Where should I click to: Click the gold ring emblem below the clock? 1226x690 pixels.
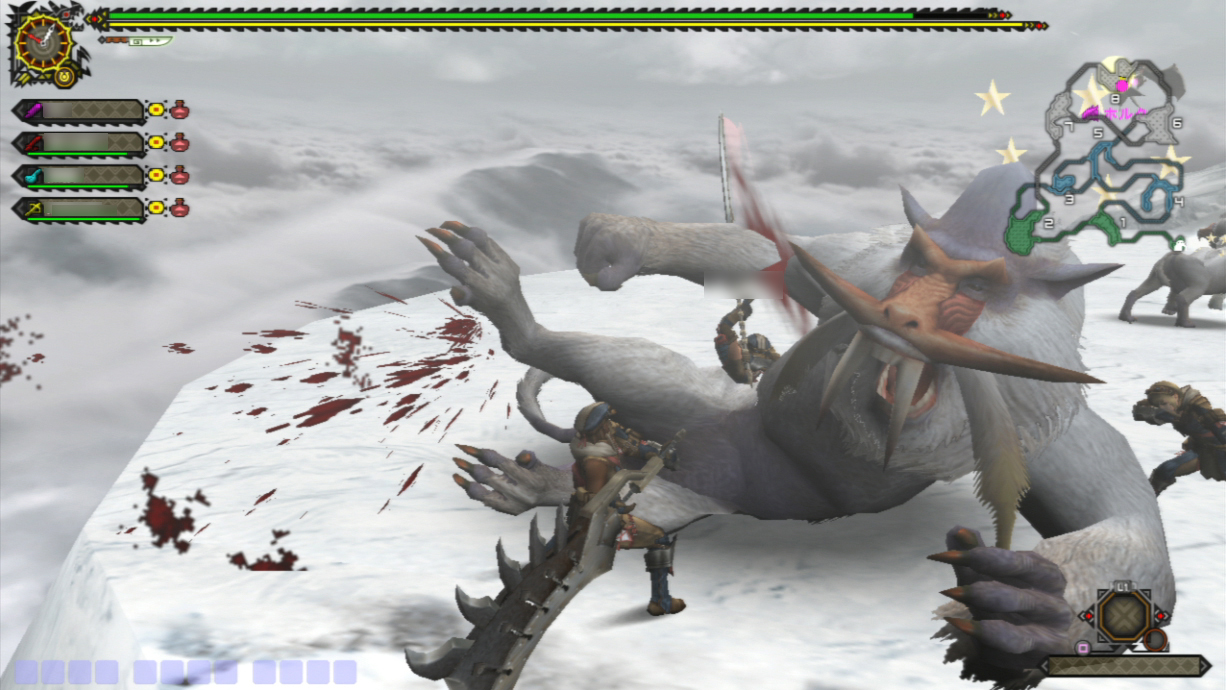64,76
